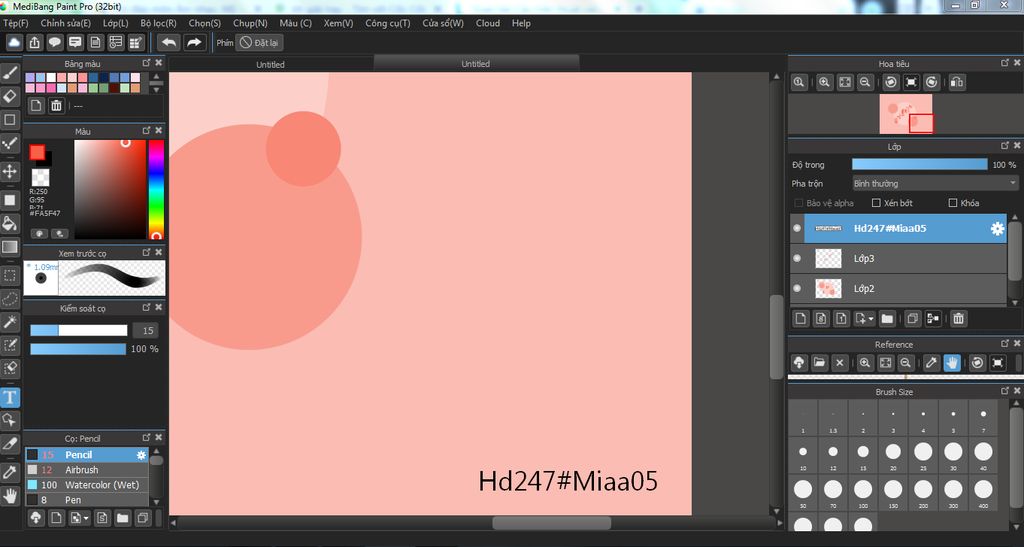Image resolution: width=1024 pixels, height=547 pixels.
Task: Select the Magic Wand tool
Action: pos(10,321)
